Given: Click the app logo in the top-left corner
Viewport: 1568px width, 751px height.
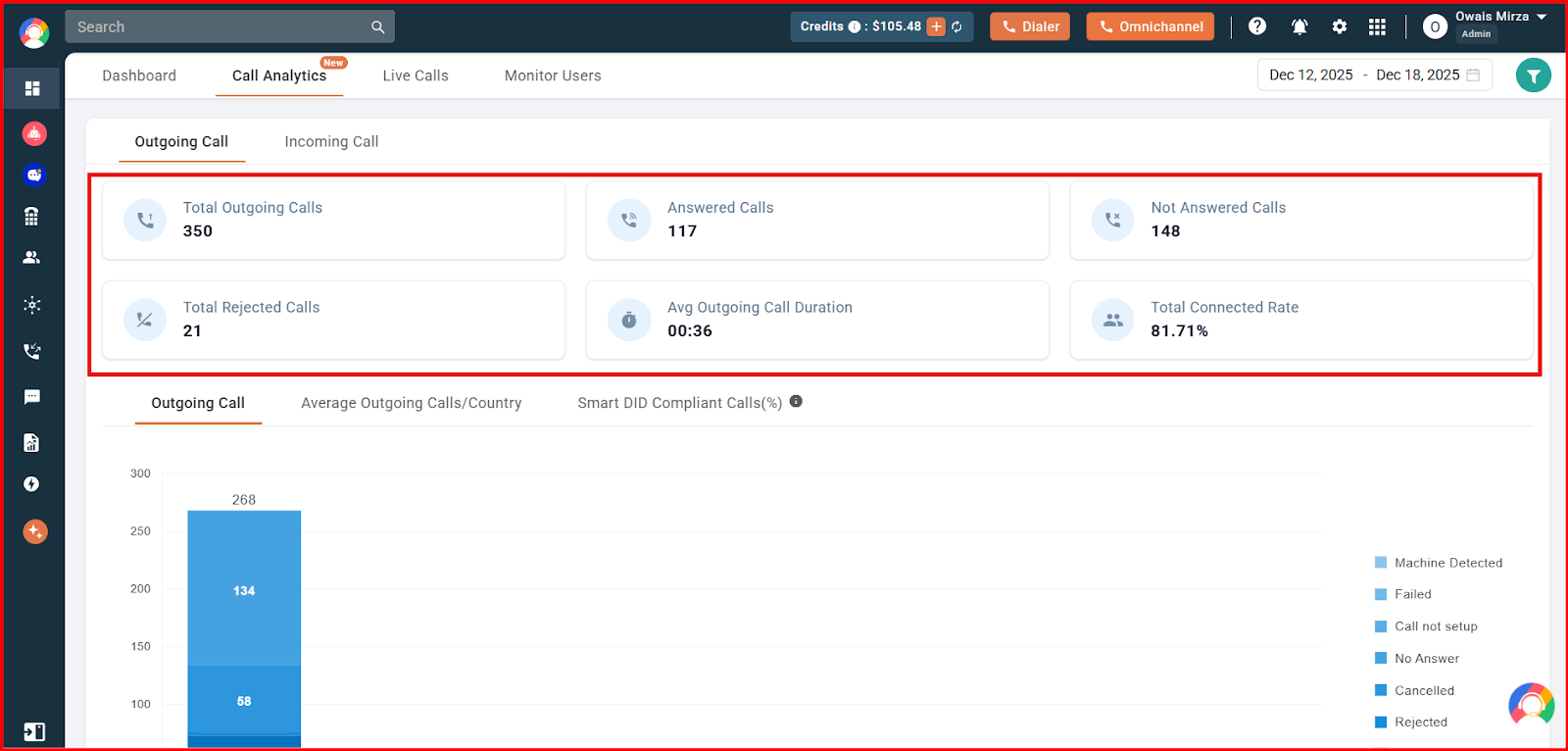Looking at the screenshot, I should point(34,32).
